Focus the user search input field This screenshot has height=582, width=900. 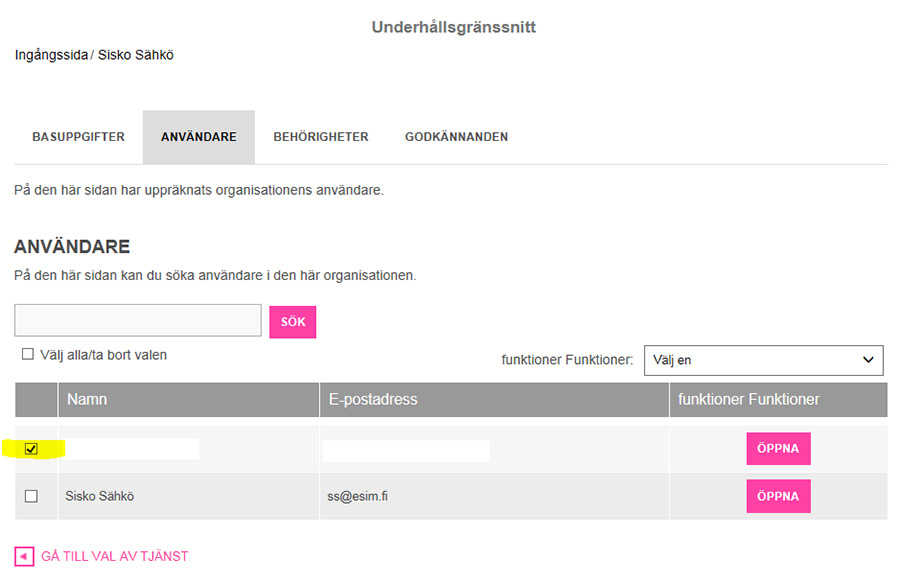(x=138, y=320)
